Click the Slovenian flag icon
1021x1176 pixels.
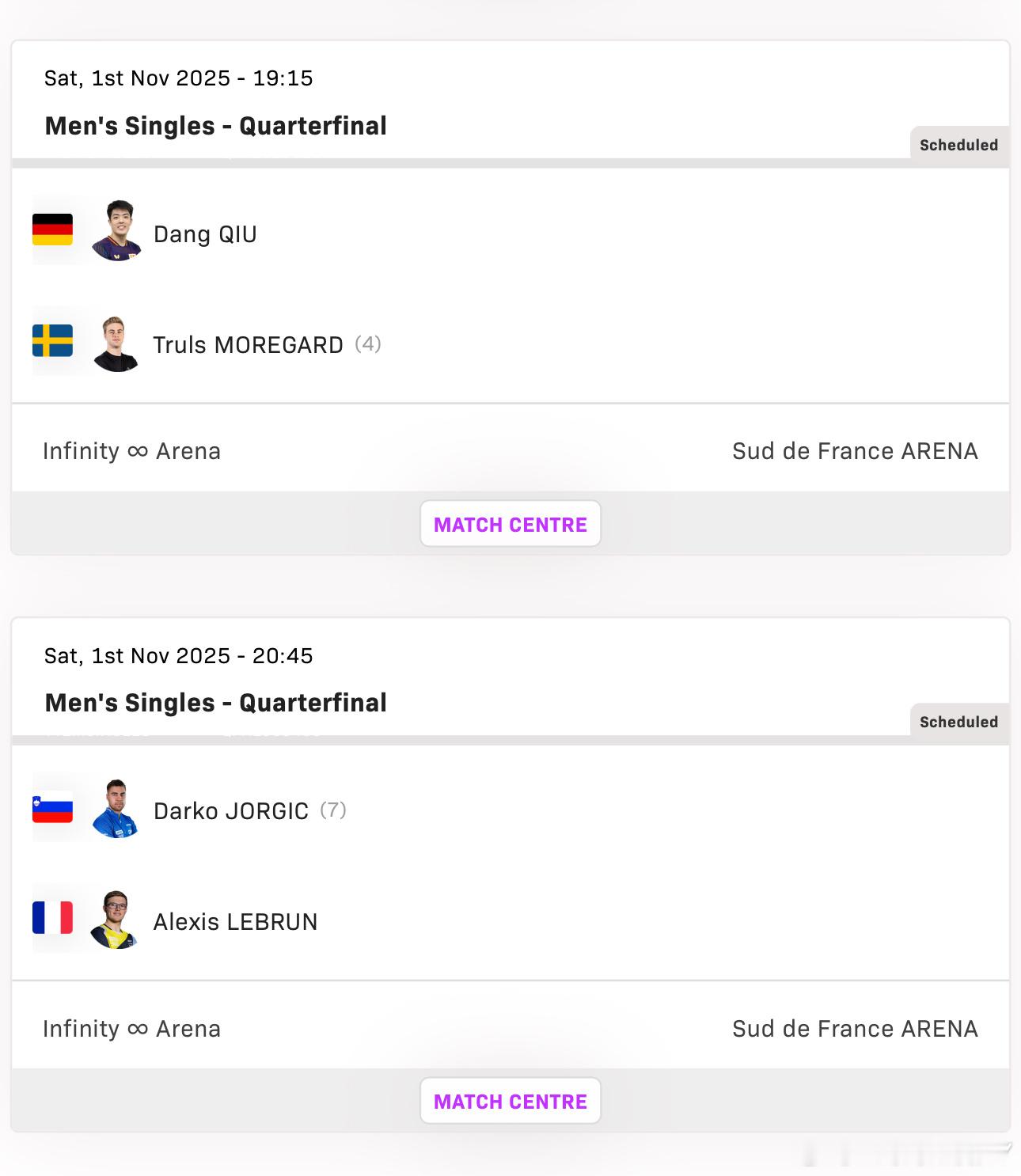pyautogui.click(x=52, y=807)
